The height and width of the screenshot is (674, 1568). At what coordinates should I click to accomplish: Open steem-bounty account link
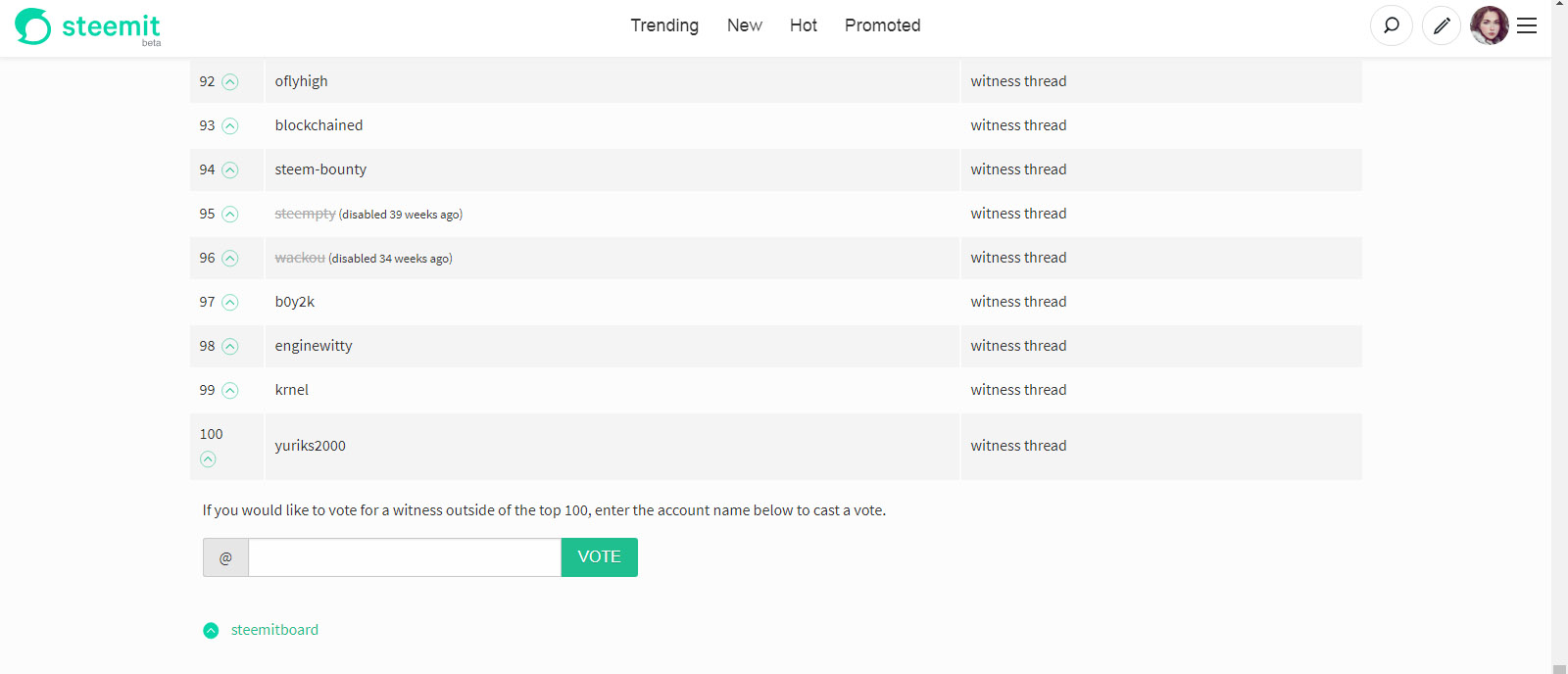[x=320, y=169]
